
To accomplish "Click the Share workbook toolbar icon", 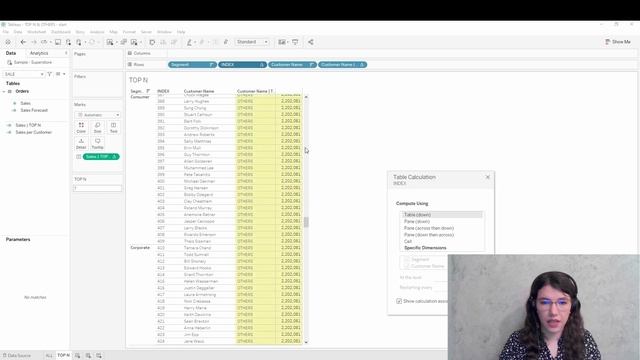I will (311, 42).
